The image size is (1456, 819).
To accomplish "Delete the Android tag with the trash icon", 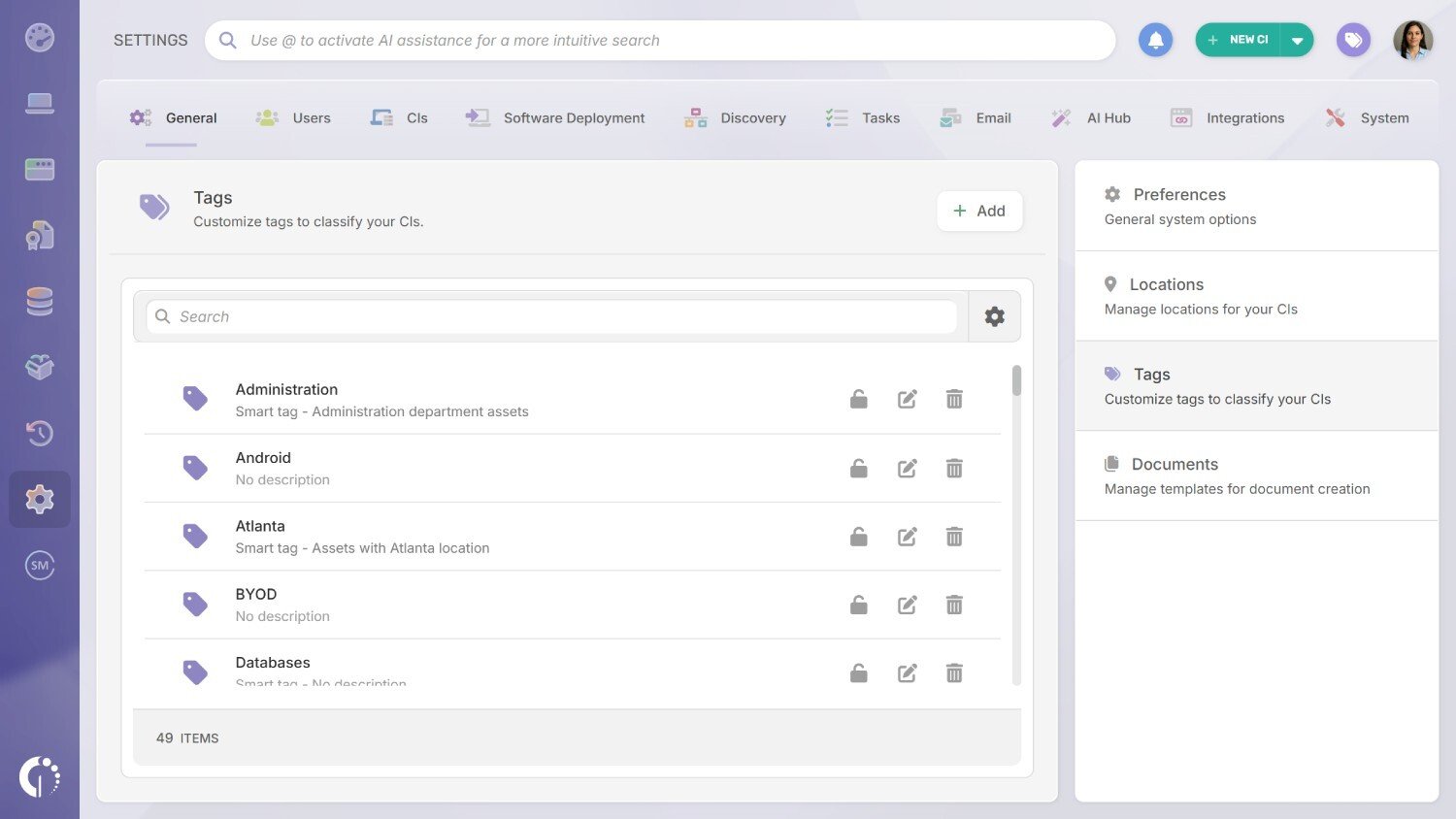I will (x=954, y=468).
